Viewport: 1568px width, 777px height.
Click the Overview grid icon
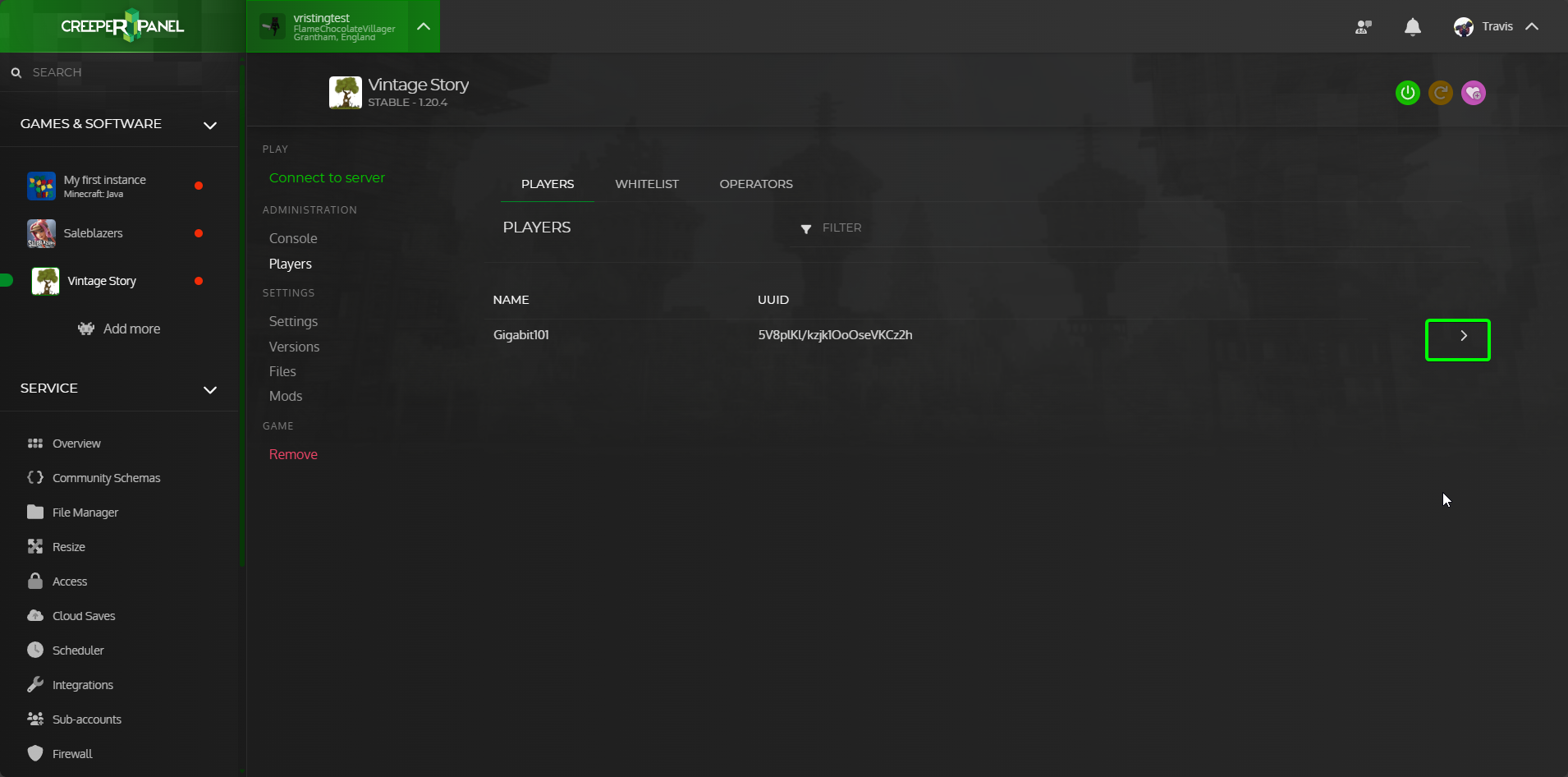pyautogui.click(x=35, y=444)
